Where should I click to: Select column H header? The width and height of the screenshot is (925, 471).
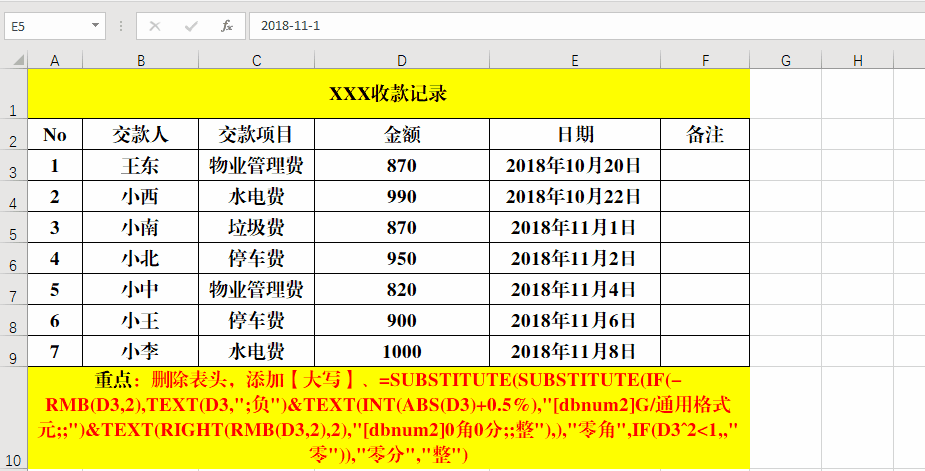(x=858, y=60)
